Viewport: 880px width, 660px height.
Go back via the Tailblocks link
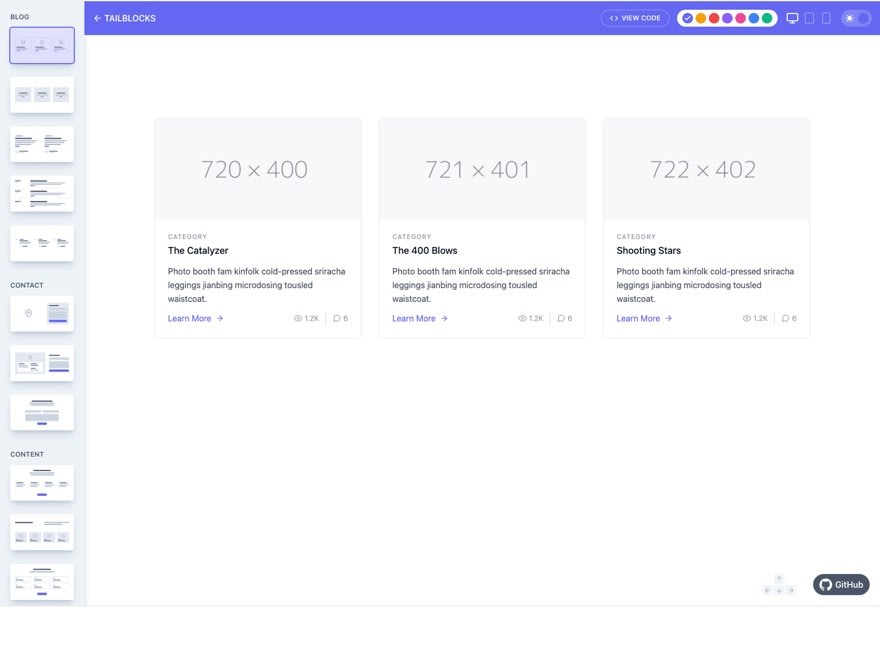[x=125, y=19]
